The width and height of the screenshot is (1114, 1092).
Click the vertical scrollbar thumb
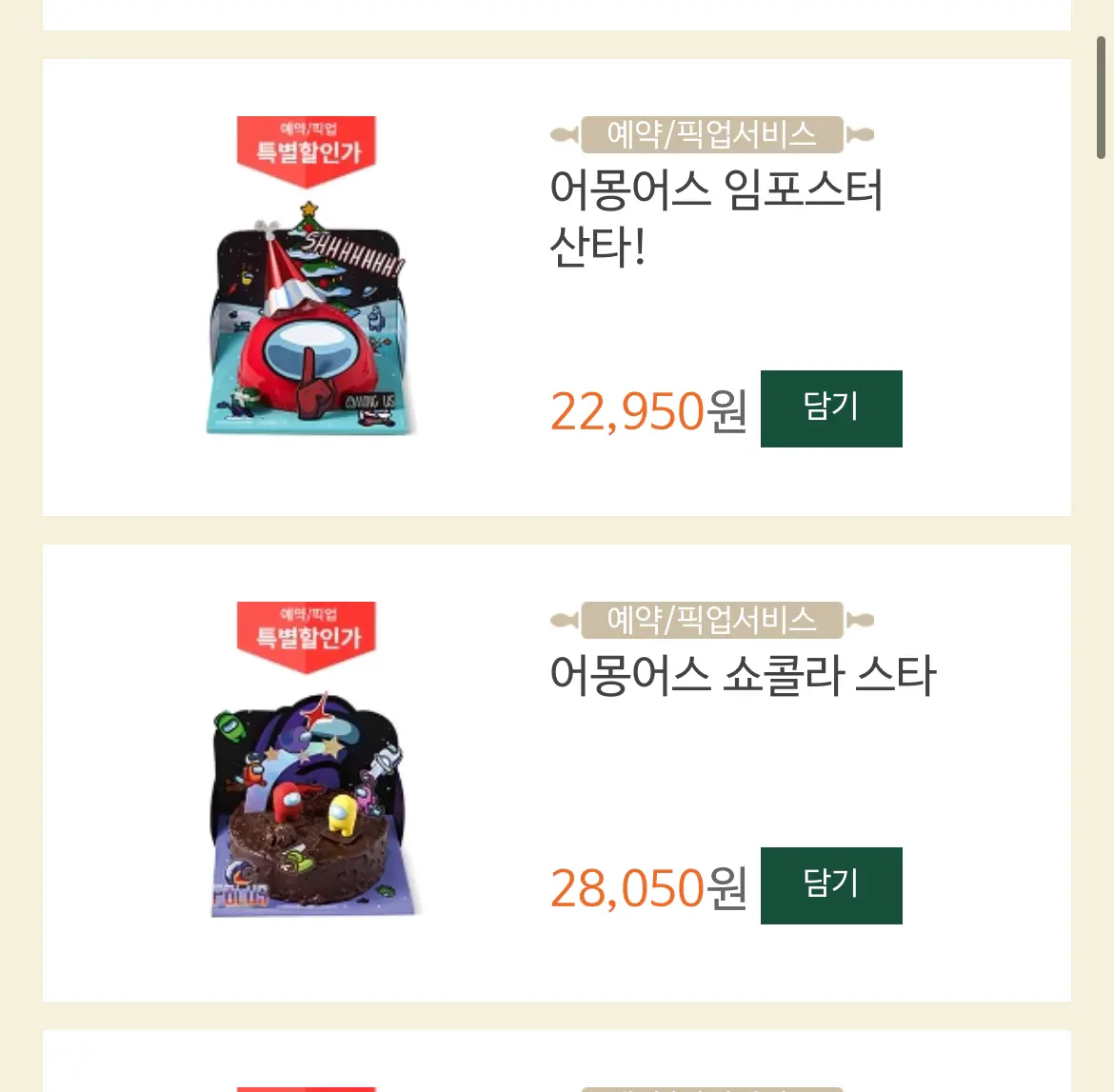click(x=1101, y=97)
